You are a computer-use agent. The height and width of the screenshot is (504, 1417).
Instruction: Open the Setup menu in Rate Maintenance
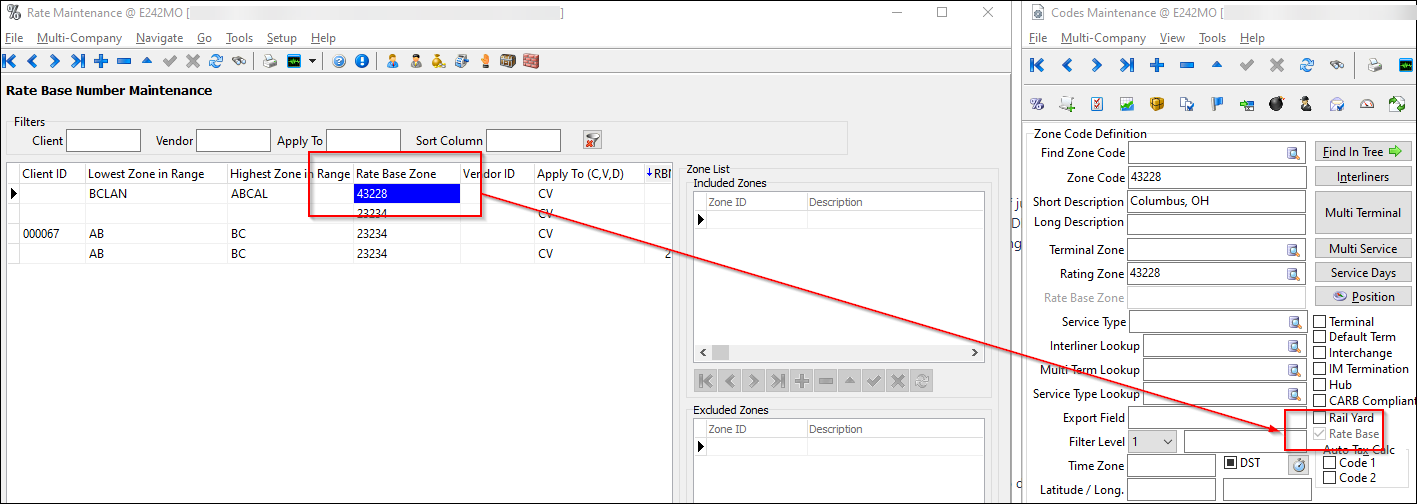[282, 38]
